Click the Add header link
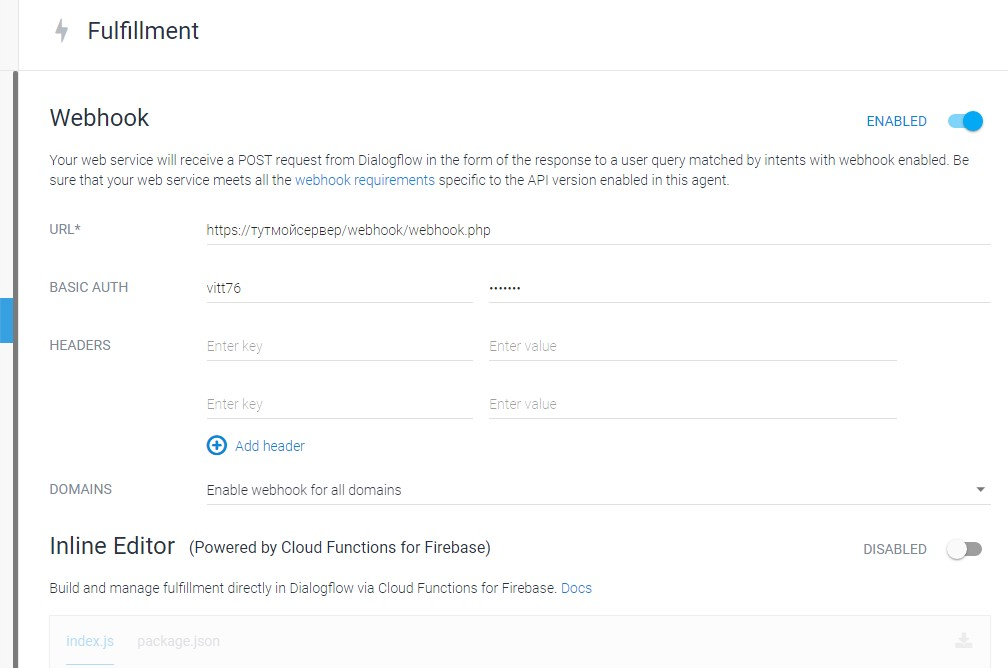 click(x=270, y=446)
